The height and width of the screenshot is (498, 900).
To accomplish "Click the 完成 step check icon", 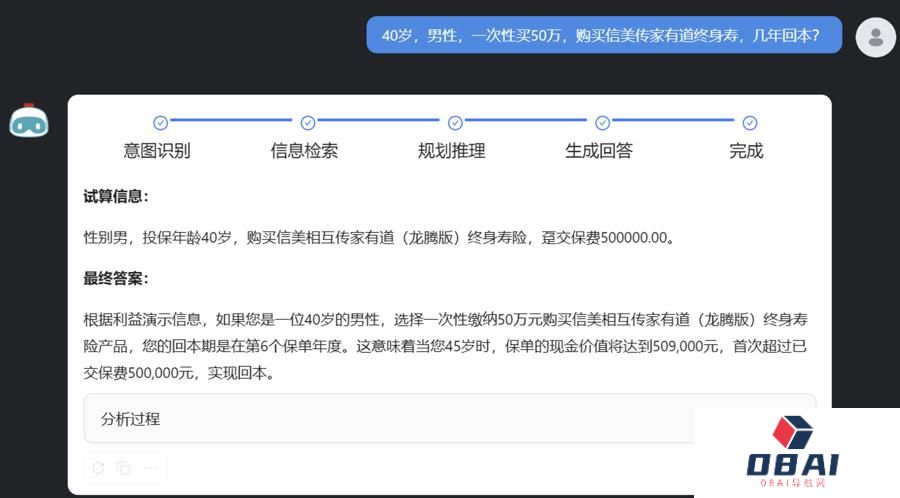I will pyautogui.click(x=750, y=123).
